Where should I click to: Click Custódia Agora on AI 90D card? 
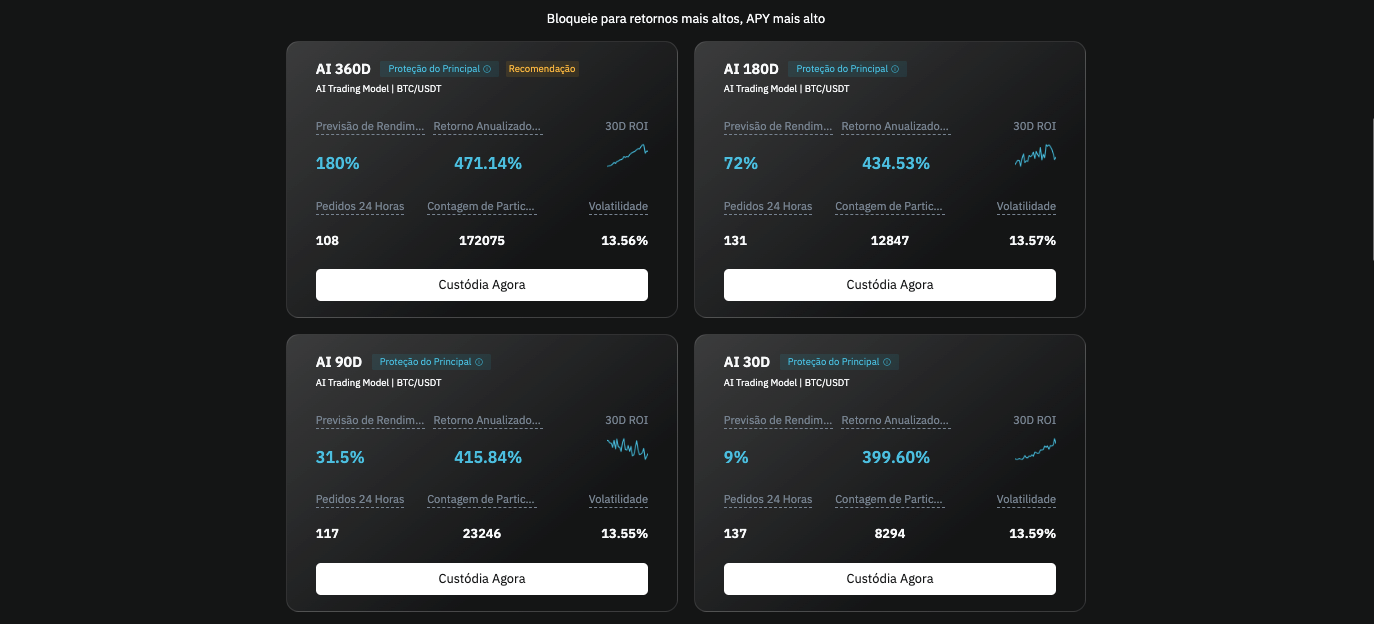click(x=482, y=578)
